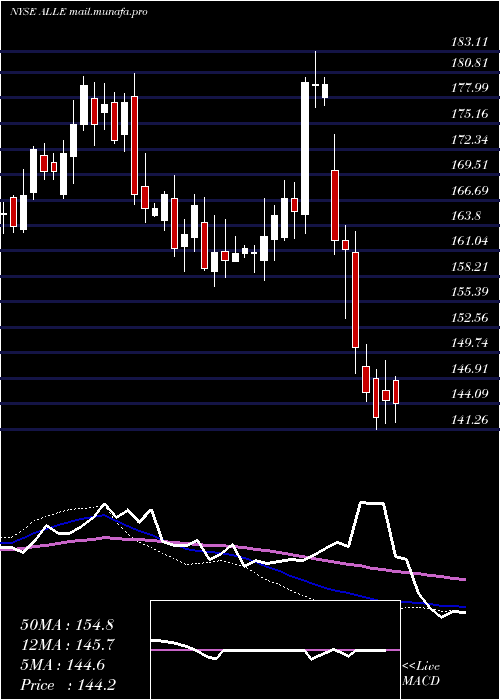Select the 12MA : 145.7 readout
The image size is (500, 700).
(x=68, y=645)
